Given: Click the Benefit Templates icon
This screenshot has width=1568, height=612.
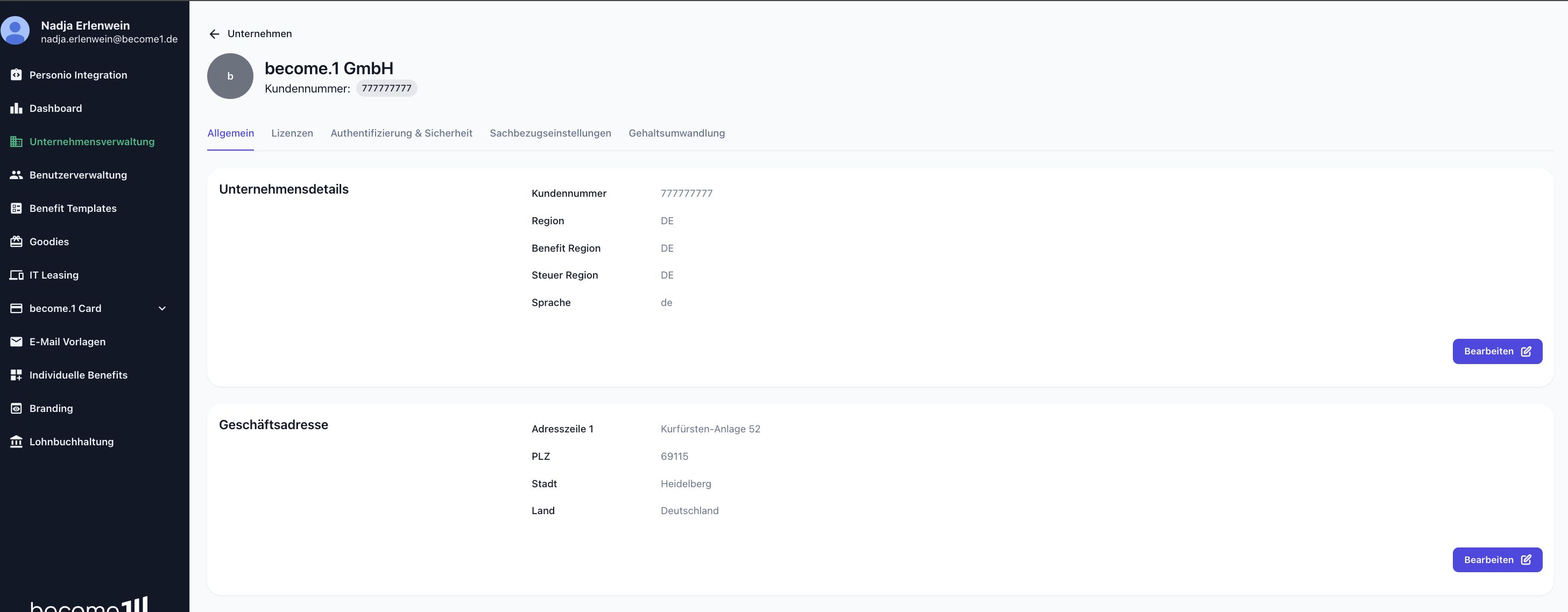Looking at the screenshot, I should click(x=17, y=209).
